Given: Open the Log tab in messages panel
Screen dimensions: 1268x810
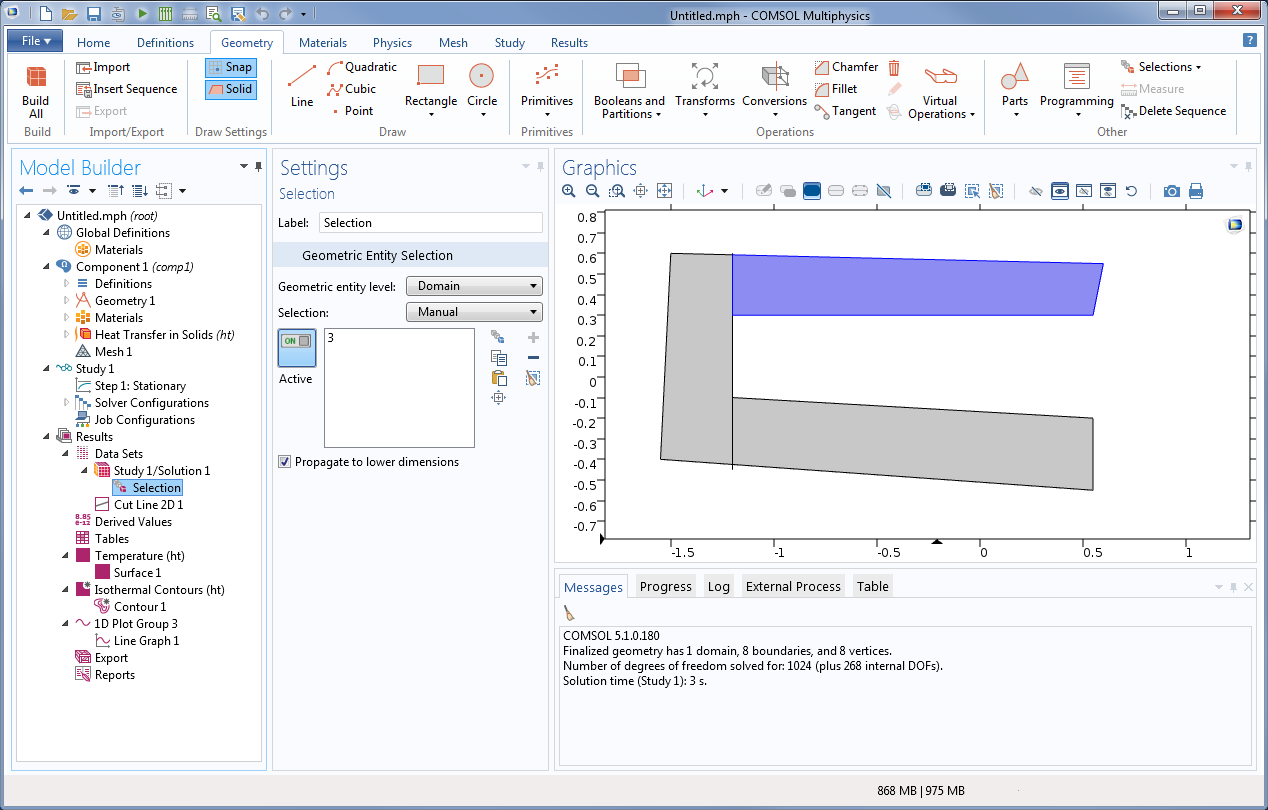Looking at the screenshot, I should click(x=718, y=587).
